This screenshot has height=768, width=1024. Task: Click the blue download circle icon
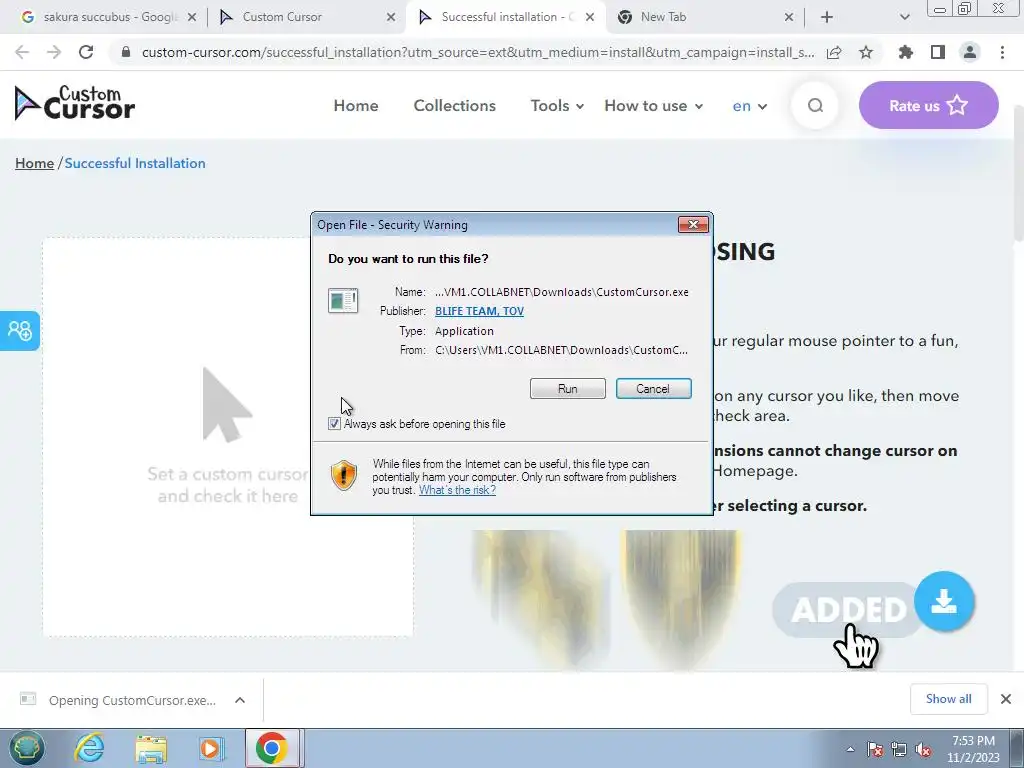(944, 601)
